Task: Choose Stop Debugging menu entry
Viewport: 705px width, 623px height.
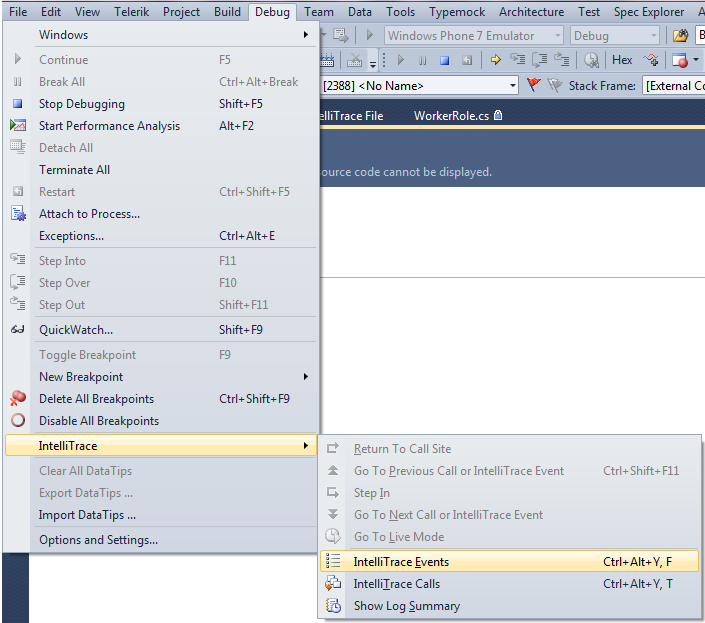Action: tap(161, 104)
